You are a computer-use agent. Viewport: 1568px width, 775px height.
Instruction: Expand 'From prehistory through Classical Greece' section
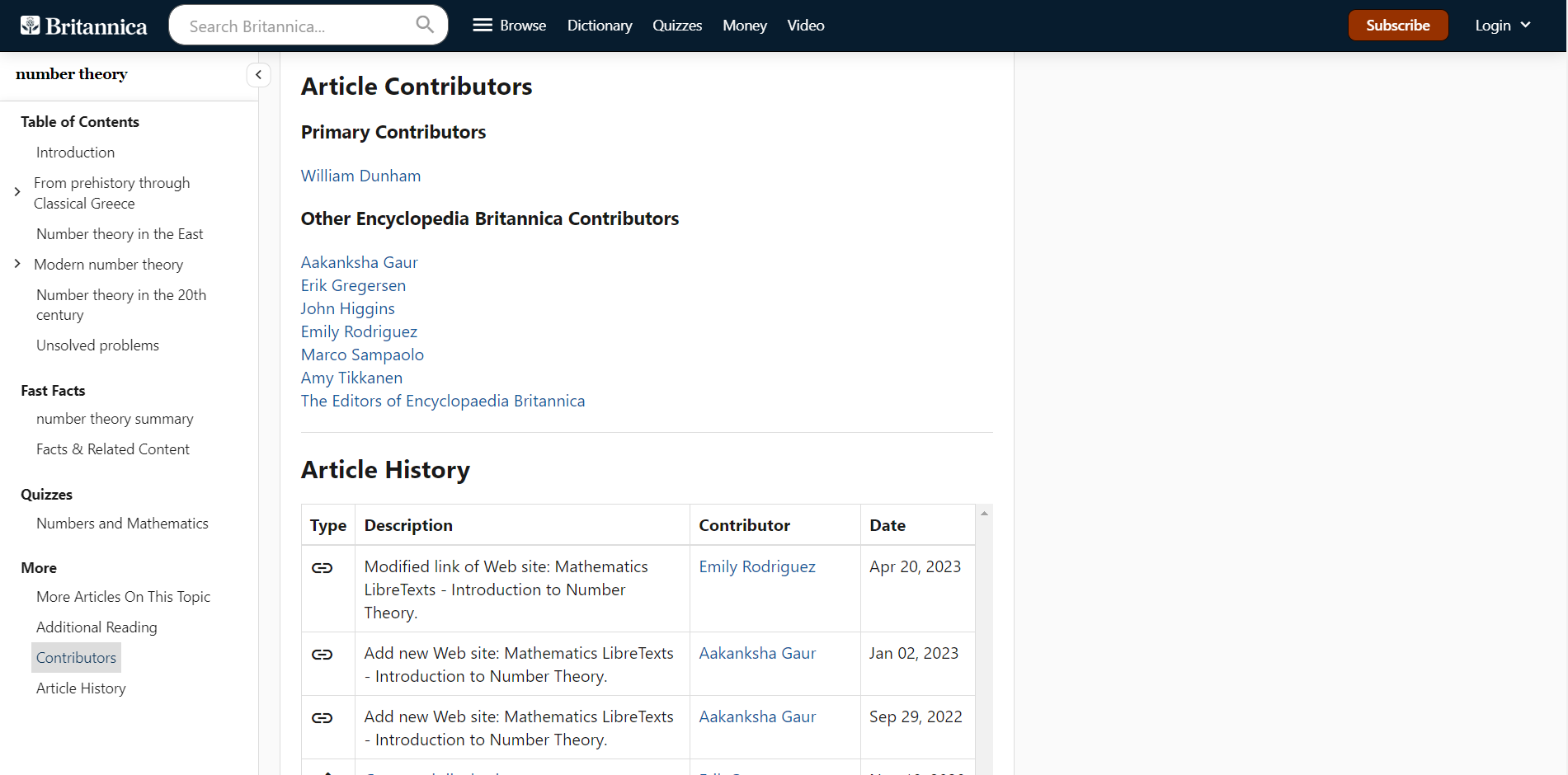point(17,192)
